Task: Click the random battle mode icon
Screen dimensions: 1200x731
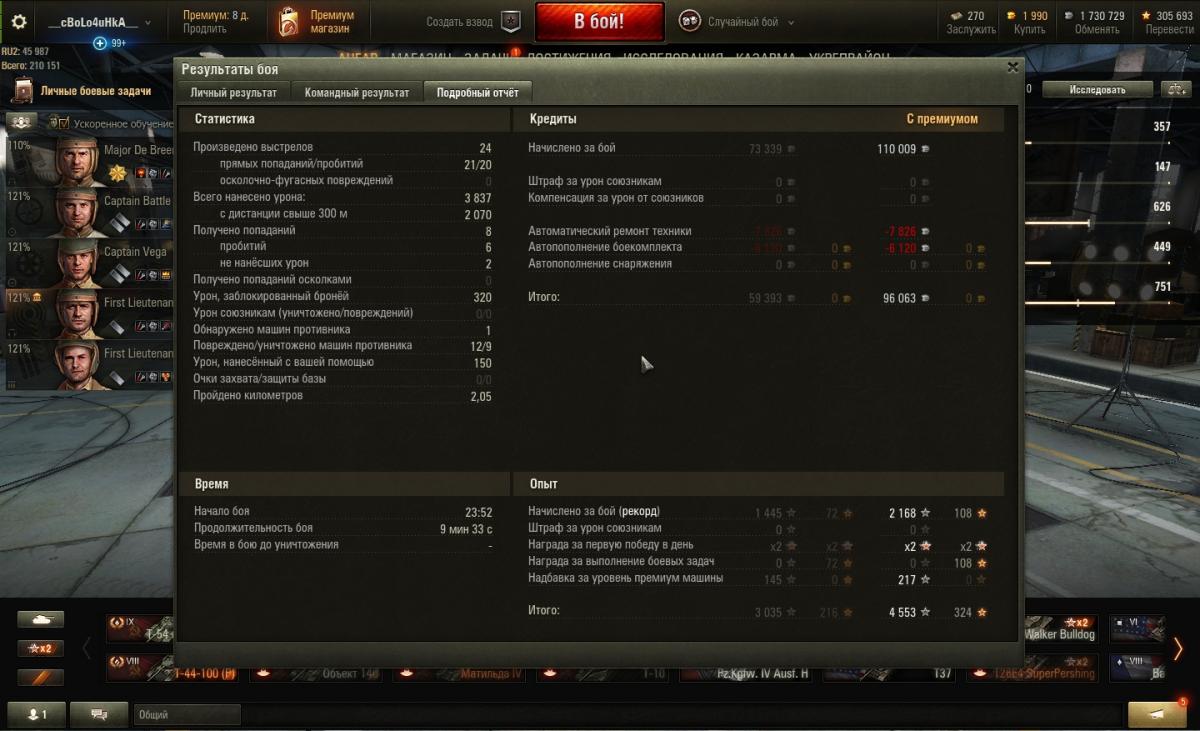Action: [690, 21]
